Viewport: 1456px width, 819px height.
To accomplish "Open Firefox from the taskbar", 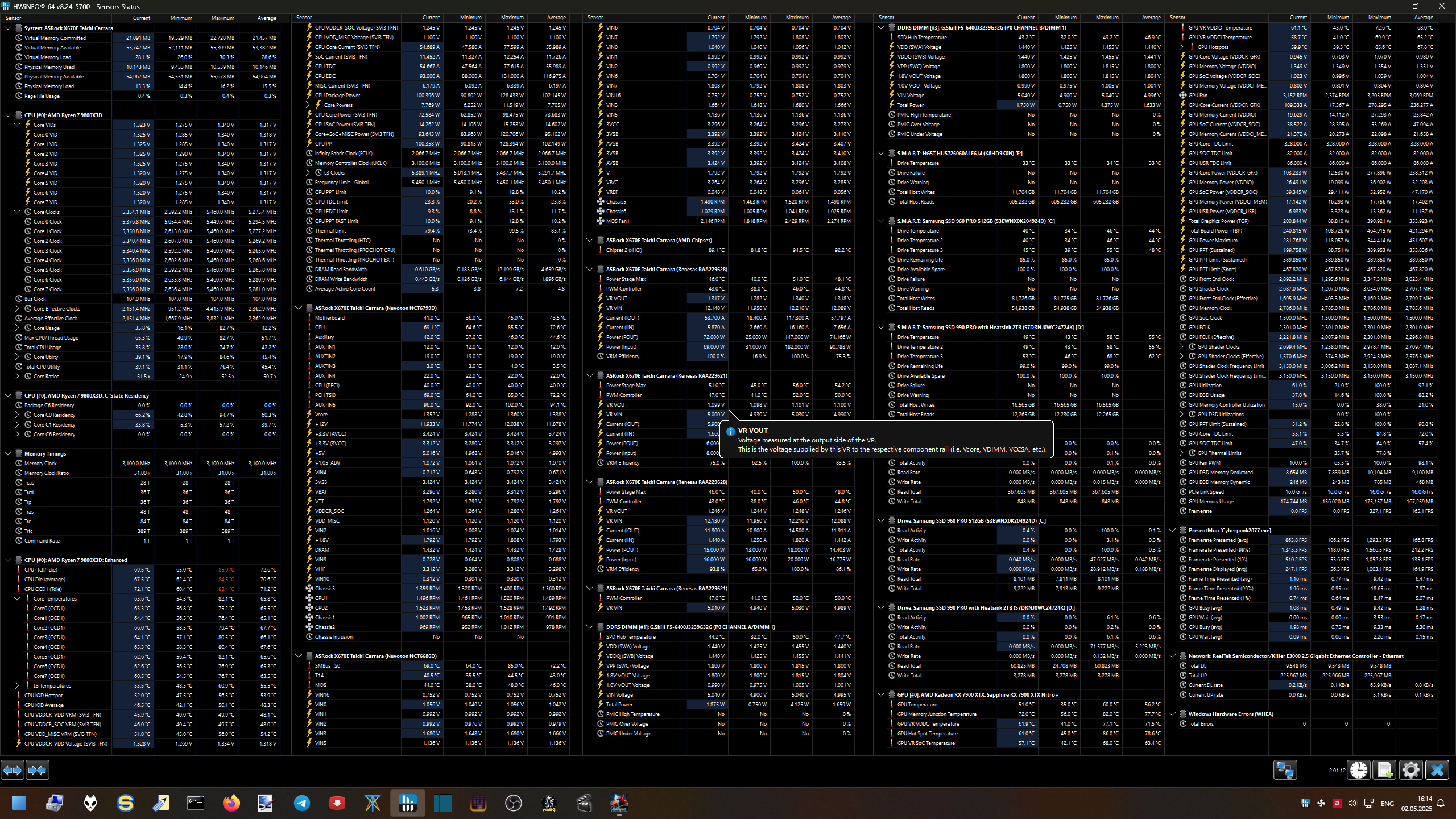I will click(x=231, y=803).
